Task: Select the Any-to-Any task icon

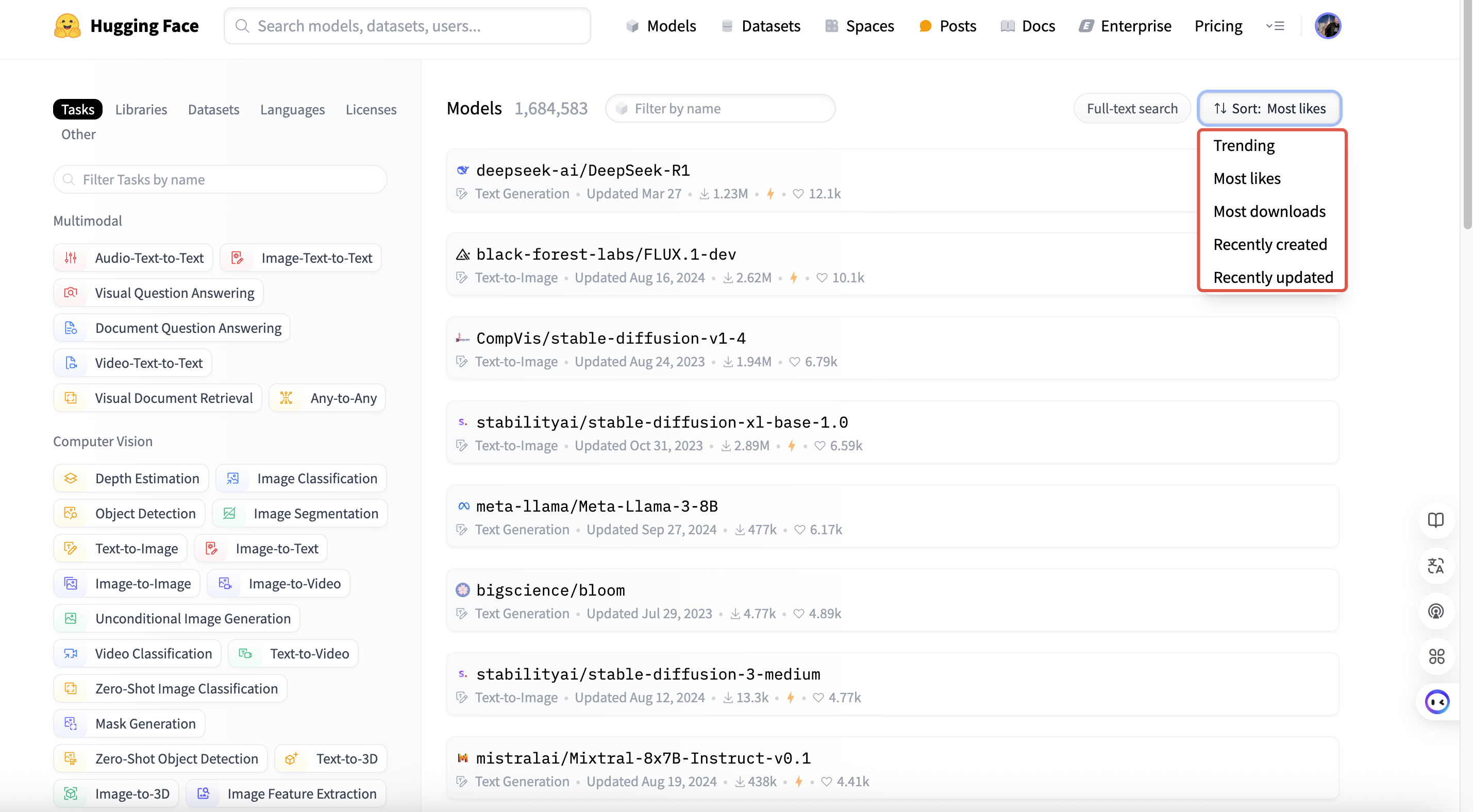Action: (x=286, y=398)
